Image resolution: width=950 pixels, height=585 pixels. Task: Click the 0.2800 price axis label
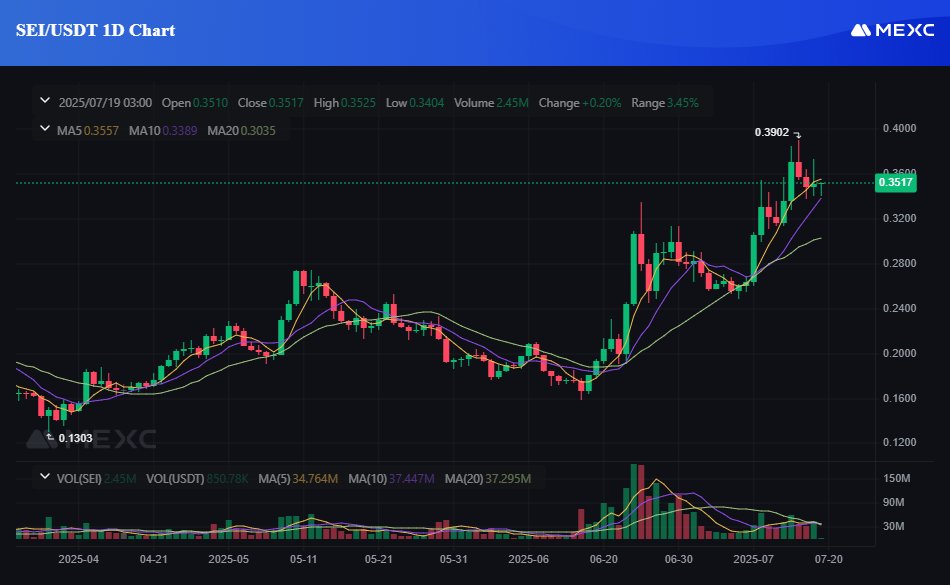point(899,263)
